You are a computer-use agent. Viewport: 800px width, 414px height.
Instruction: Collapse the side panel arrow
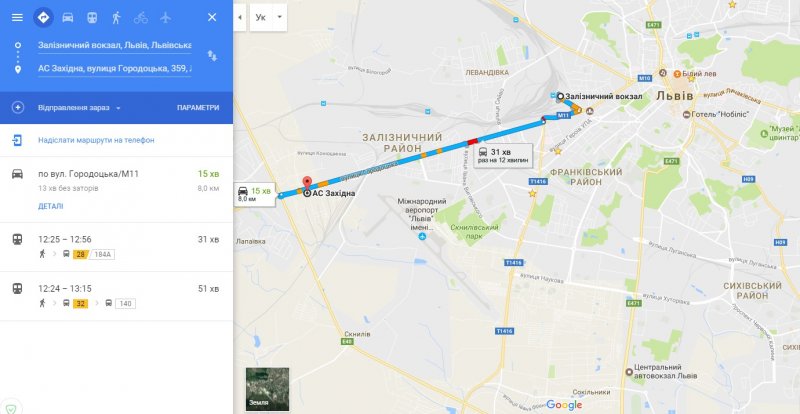coord(240,17)
